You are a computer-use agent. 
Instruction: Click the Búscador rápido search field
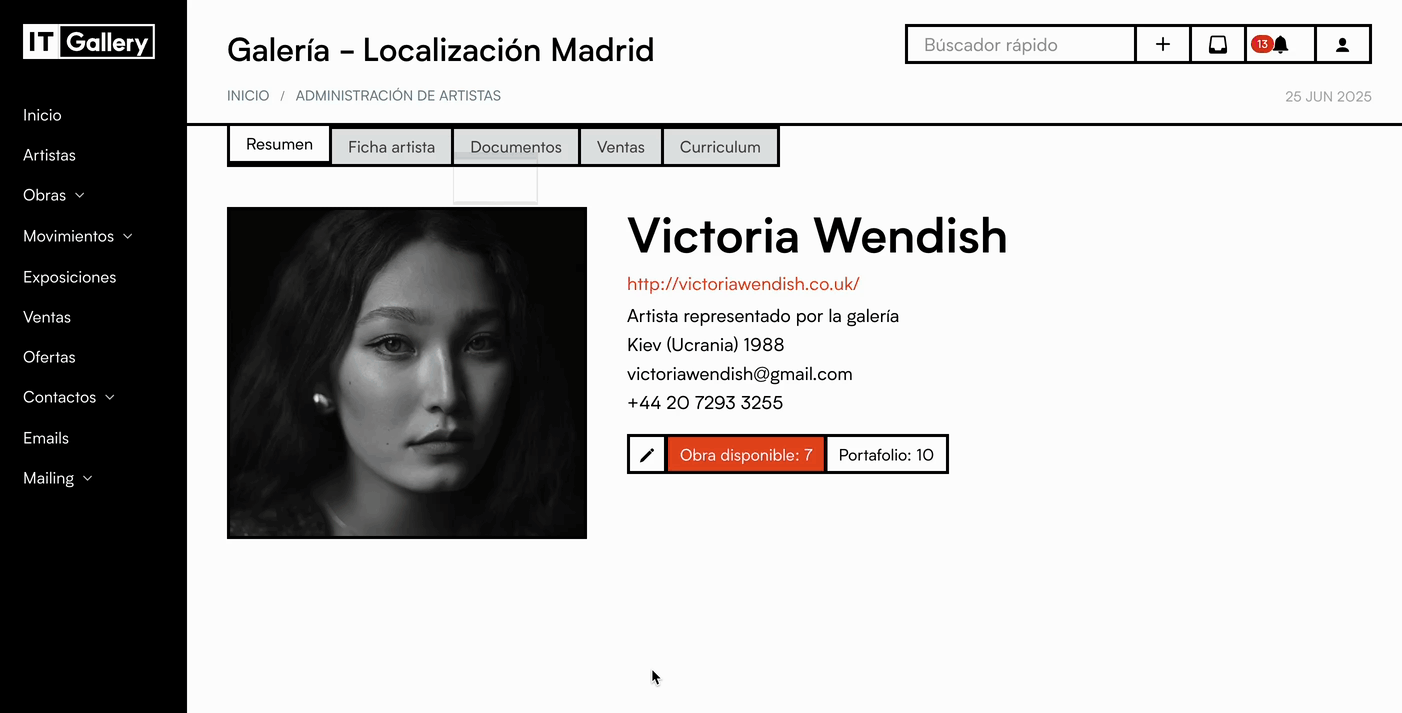click(1021, 45)
